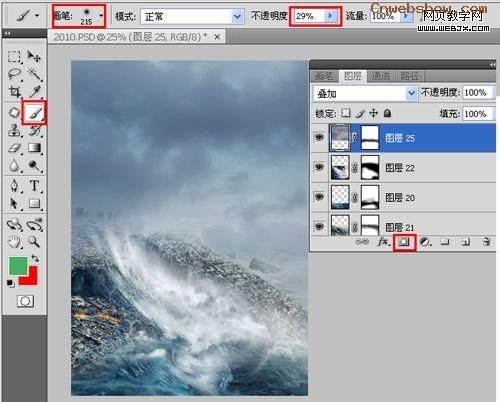Select the 图层 20 layer mask thumbnail

(x=370, y=198)
